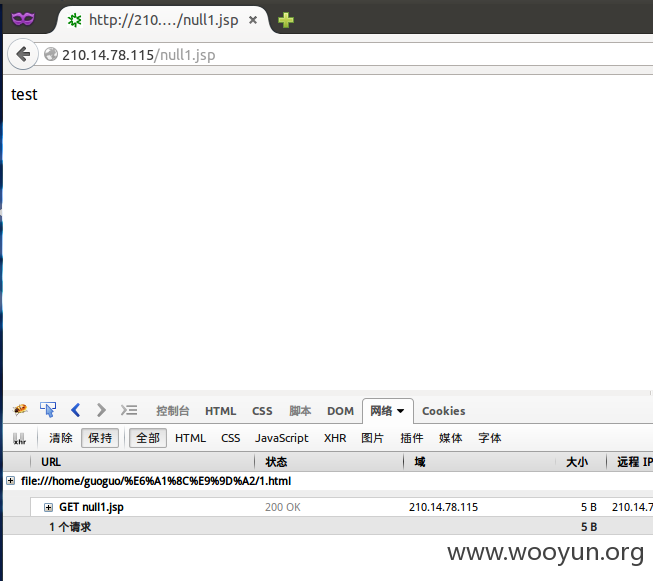Click the 210.14.78.115 domain cell
The width and height of the screenshot is (653, 581).
coord(443,507)
